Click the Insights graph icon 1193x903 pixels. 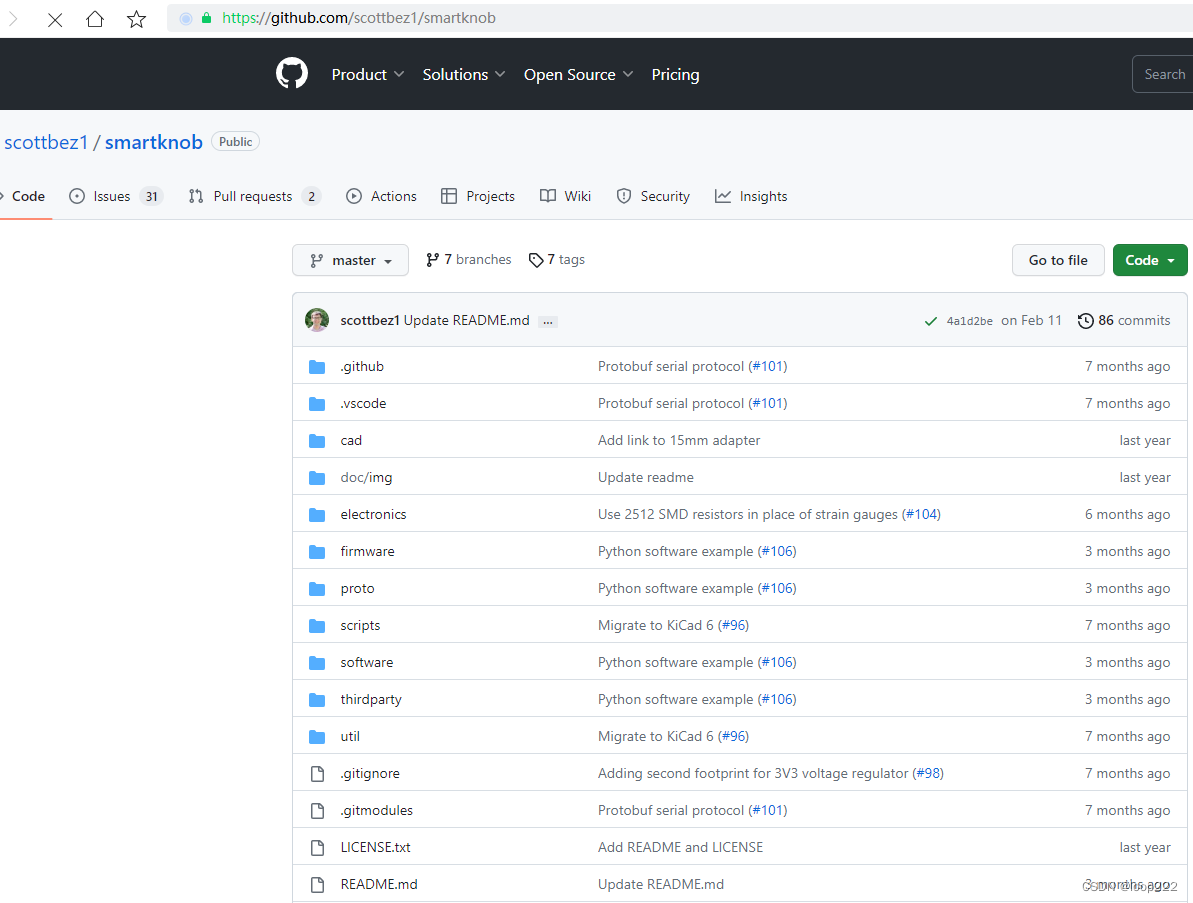click(x=723, y=196)
